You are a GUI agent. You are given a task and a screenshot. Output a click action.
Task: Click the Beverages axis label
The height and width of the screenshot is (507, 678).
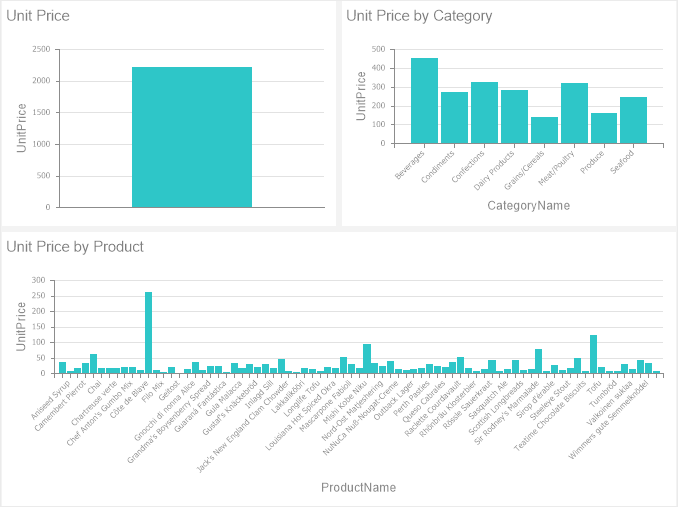click(411, 163)
